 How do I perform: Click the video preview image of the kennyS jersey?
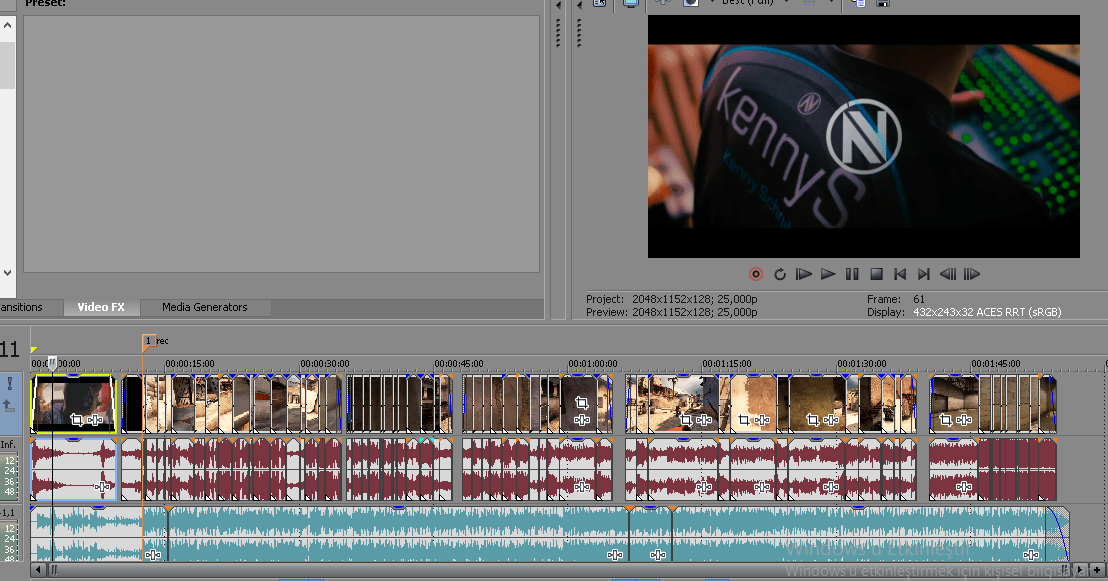pyautogui.click(x=864, y=136)
